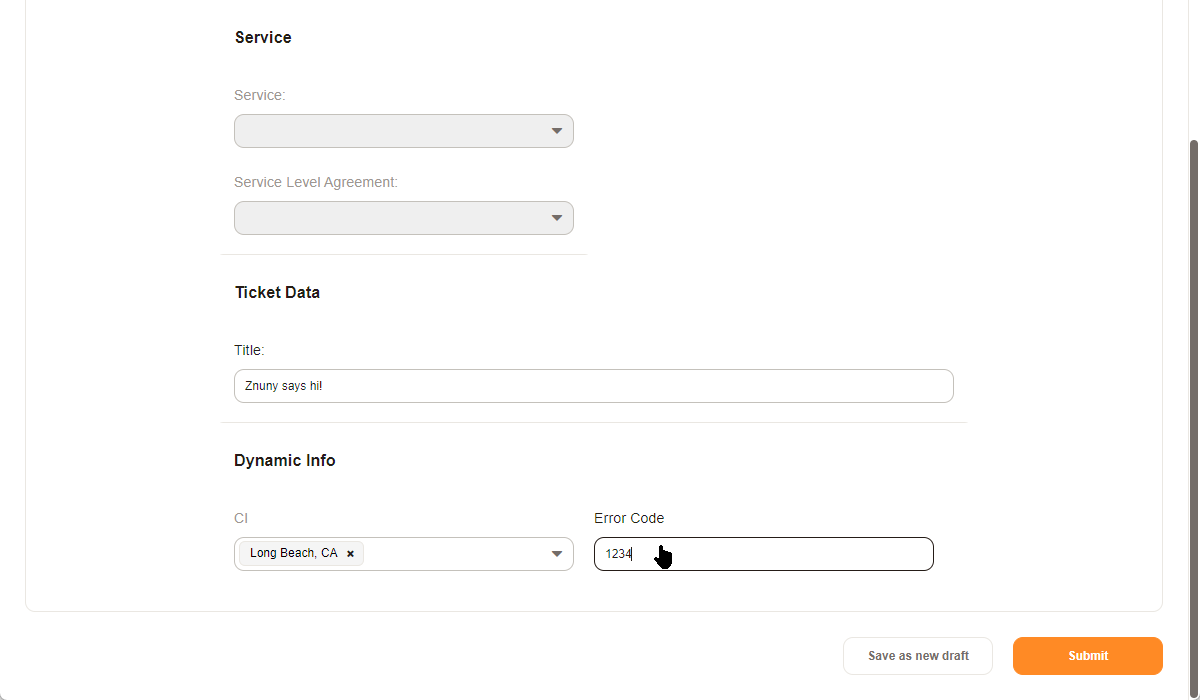Open the Service select box
Viewport: 1200px width, 700px height.
tap(390, 131)
